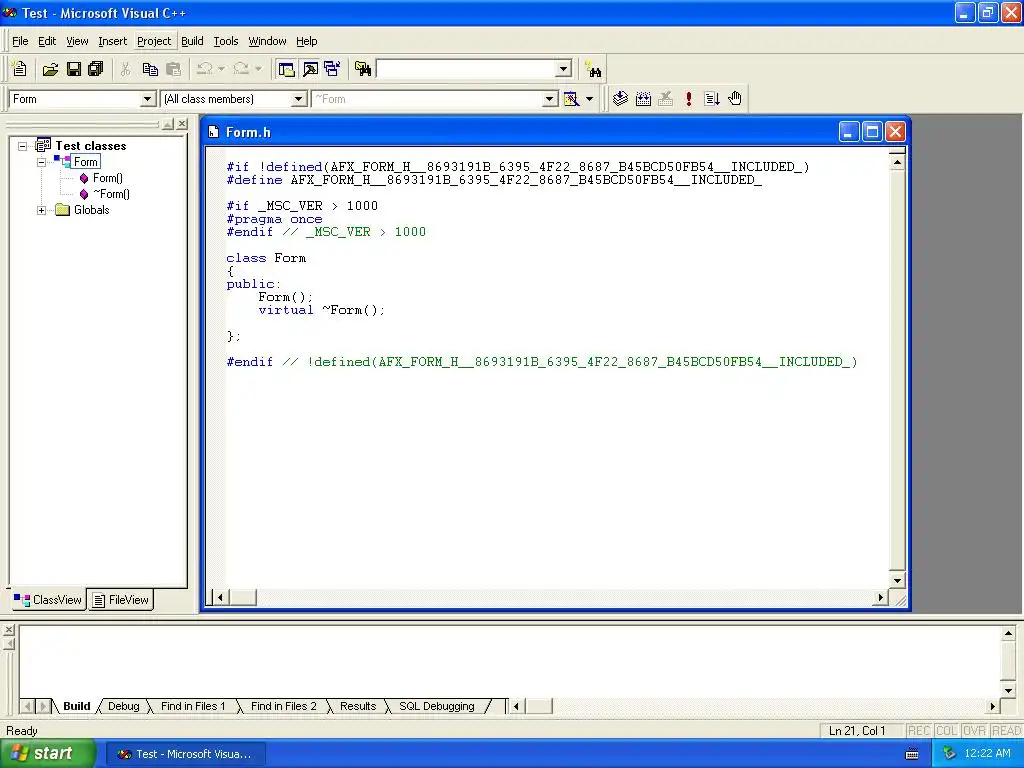Screen dimensions: 1024x768
Task: Switch to the Build output tab
Action: tap(76, 706)
